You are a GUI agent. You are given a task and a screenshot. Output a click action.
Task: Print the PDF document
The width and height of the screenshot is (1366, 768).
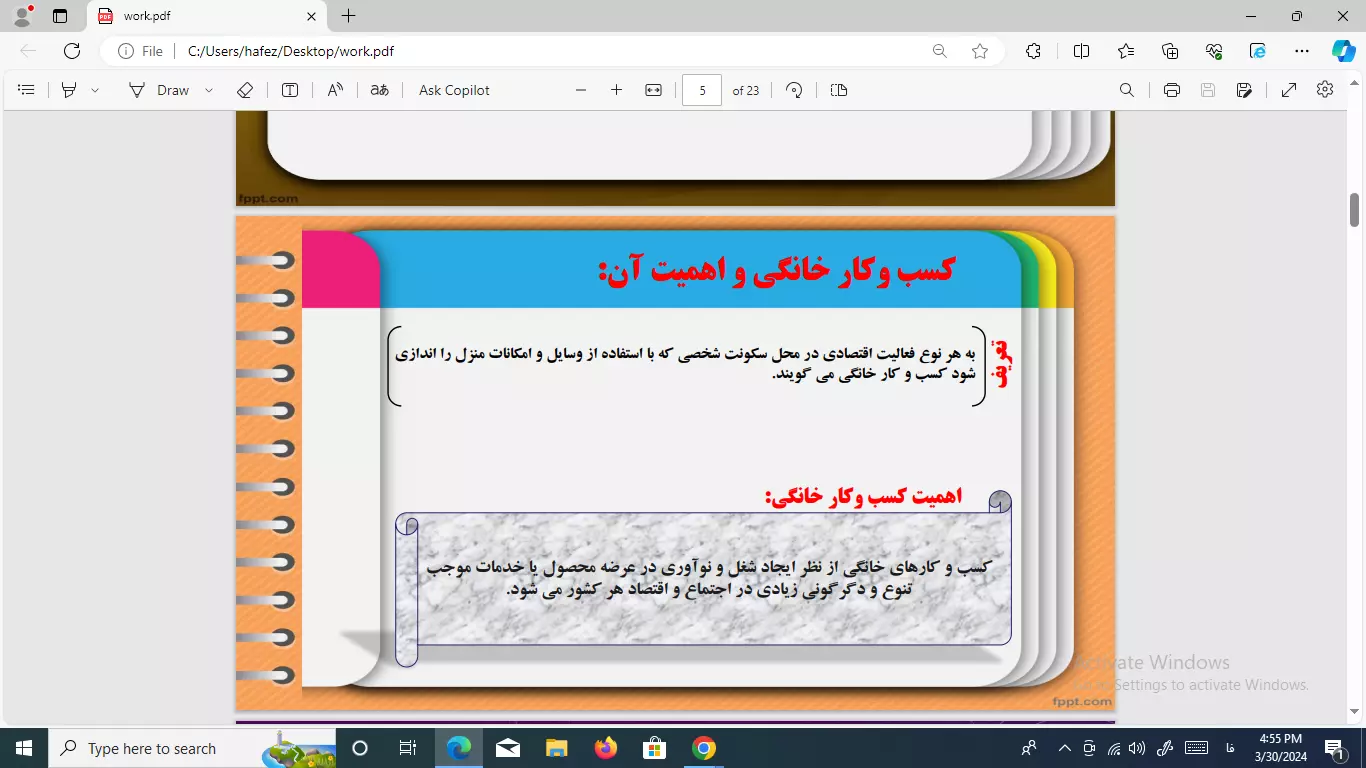(1172, 90)
